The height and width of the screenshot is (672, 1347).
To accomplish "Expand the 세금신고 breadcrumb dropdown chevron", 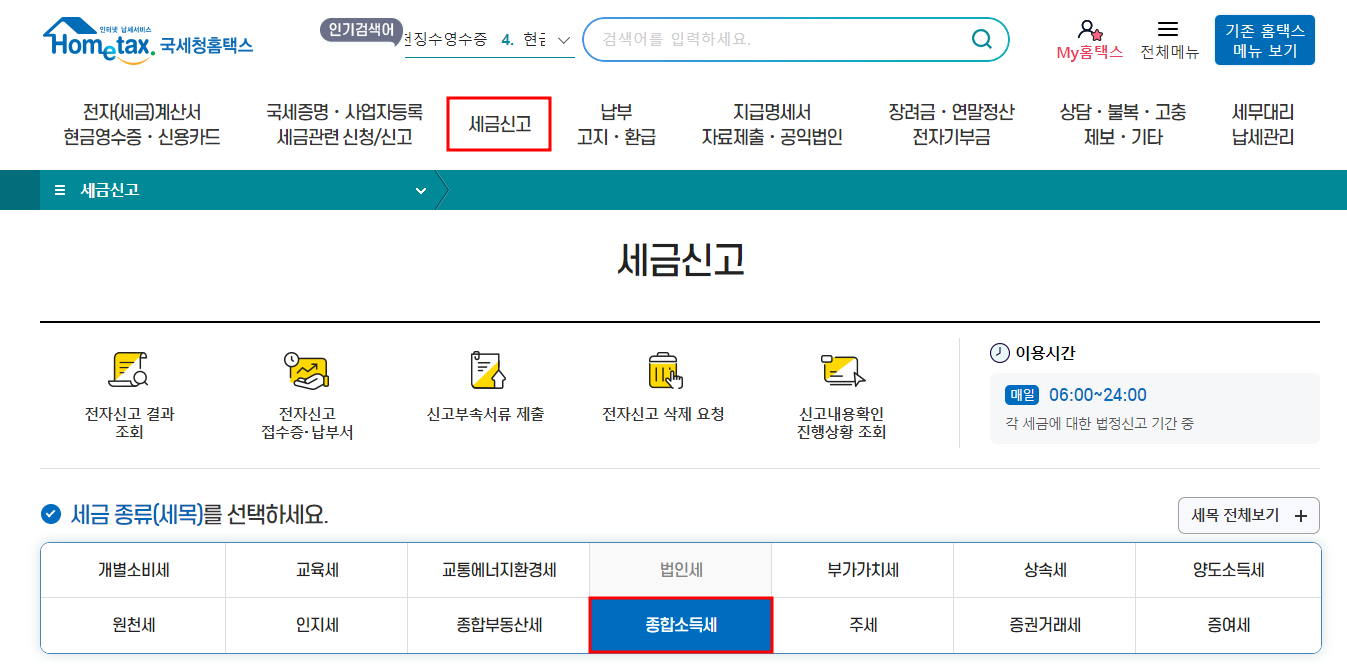I will pos(420,188).
